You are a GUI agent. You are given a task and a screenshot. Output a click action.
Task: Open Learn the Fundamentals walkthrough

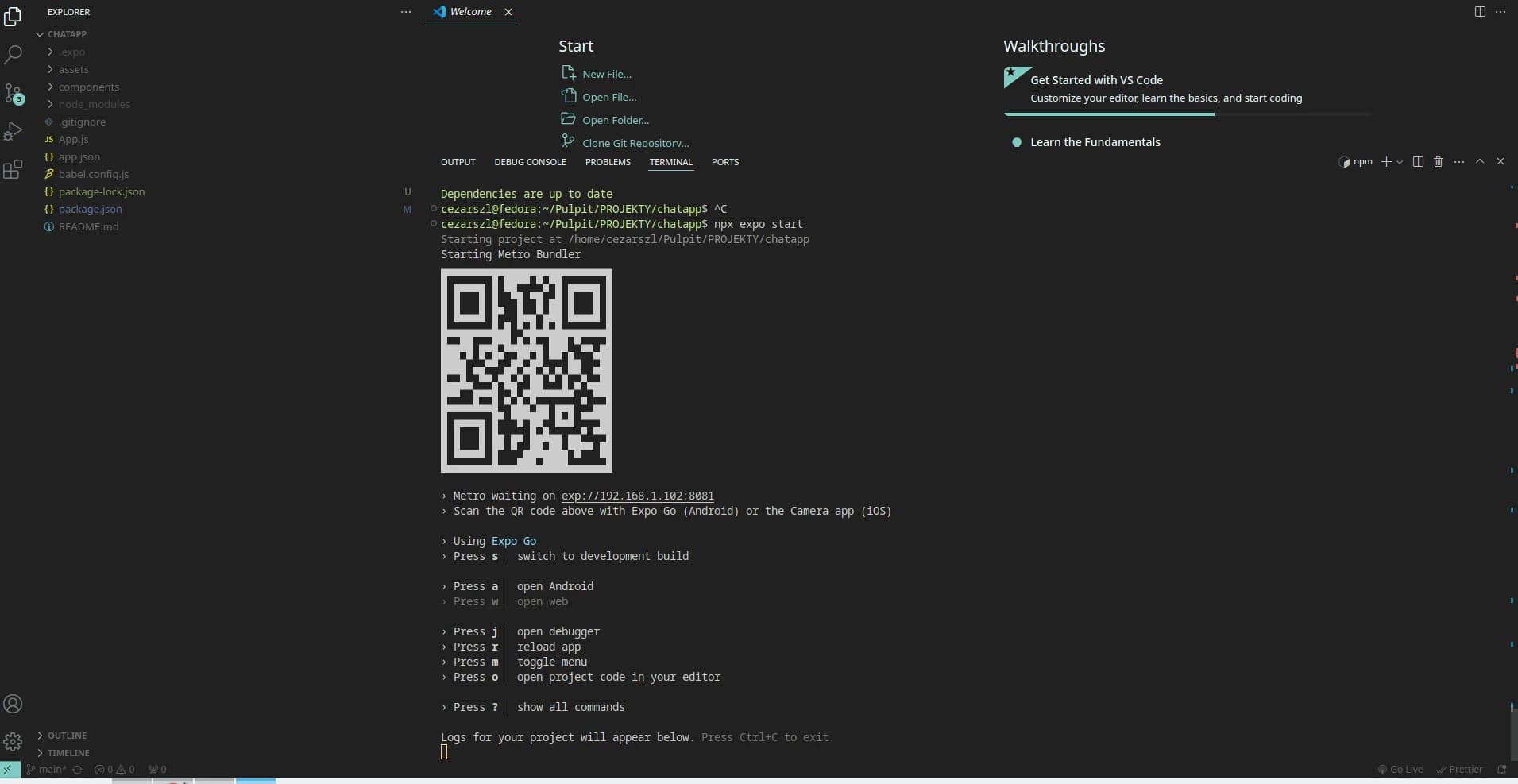point(1095,142)
